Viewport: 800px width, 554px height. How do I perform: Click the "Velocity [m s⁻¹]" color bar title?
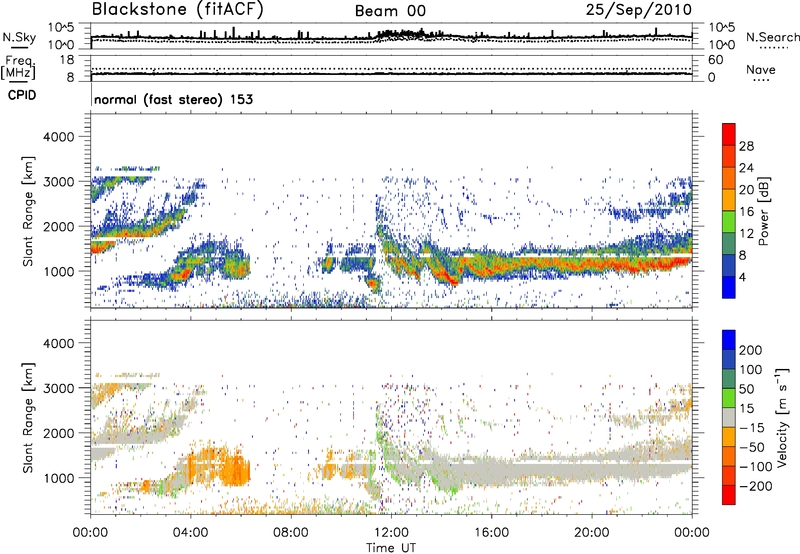point(782,417)
